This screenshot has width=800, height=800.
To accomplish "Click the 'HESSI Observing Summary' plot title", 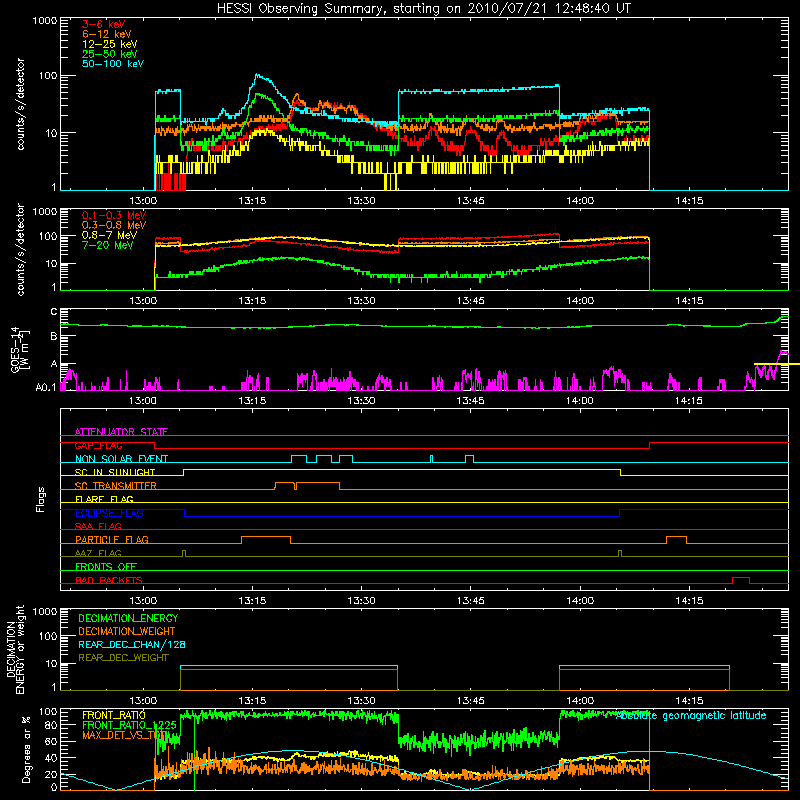I will pyautogui.click(x=423, y=9).
